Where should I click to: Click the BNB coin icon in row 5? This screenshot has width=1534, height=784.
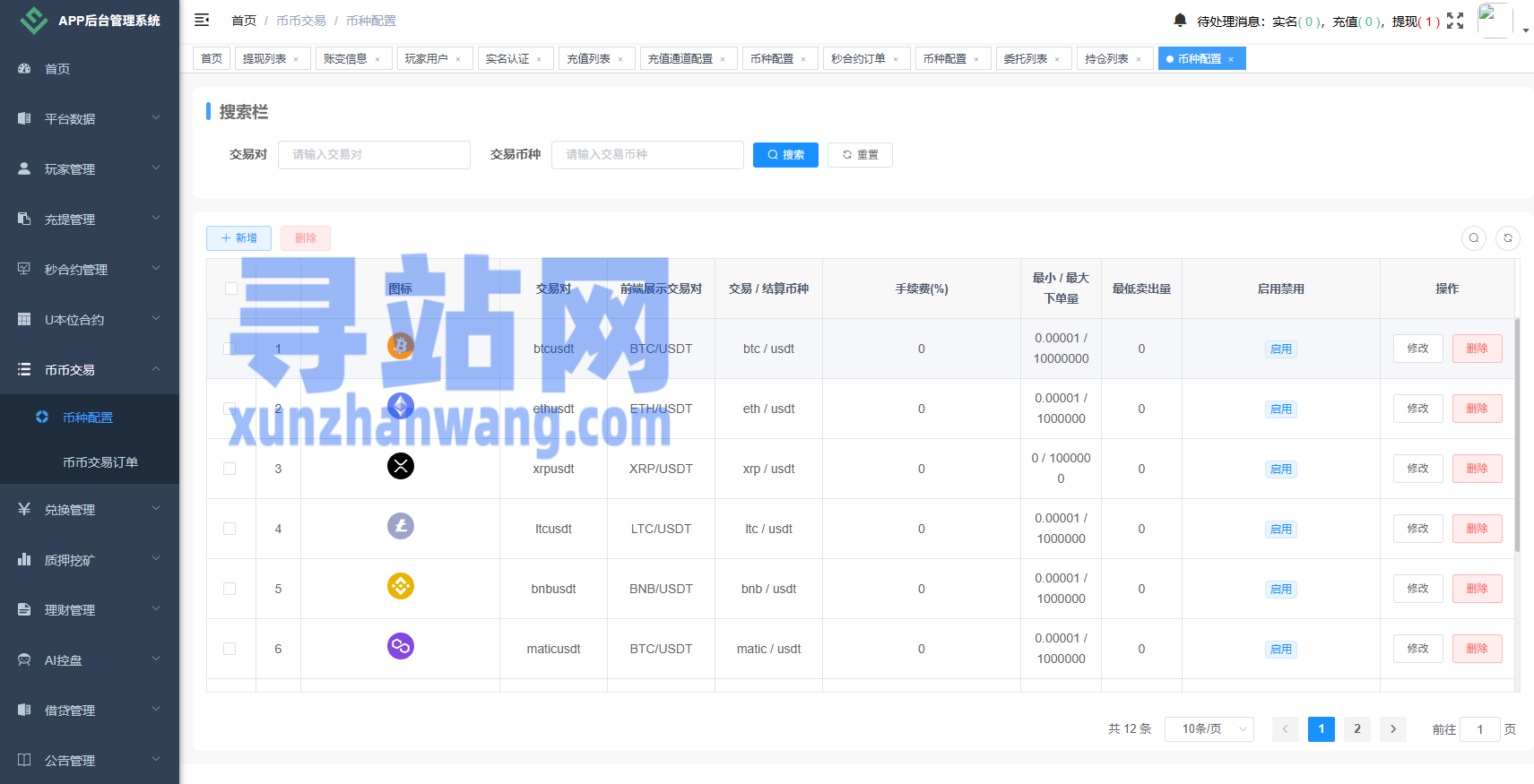coord(400,586)
